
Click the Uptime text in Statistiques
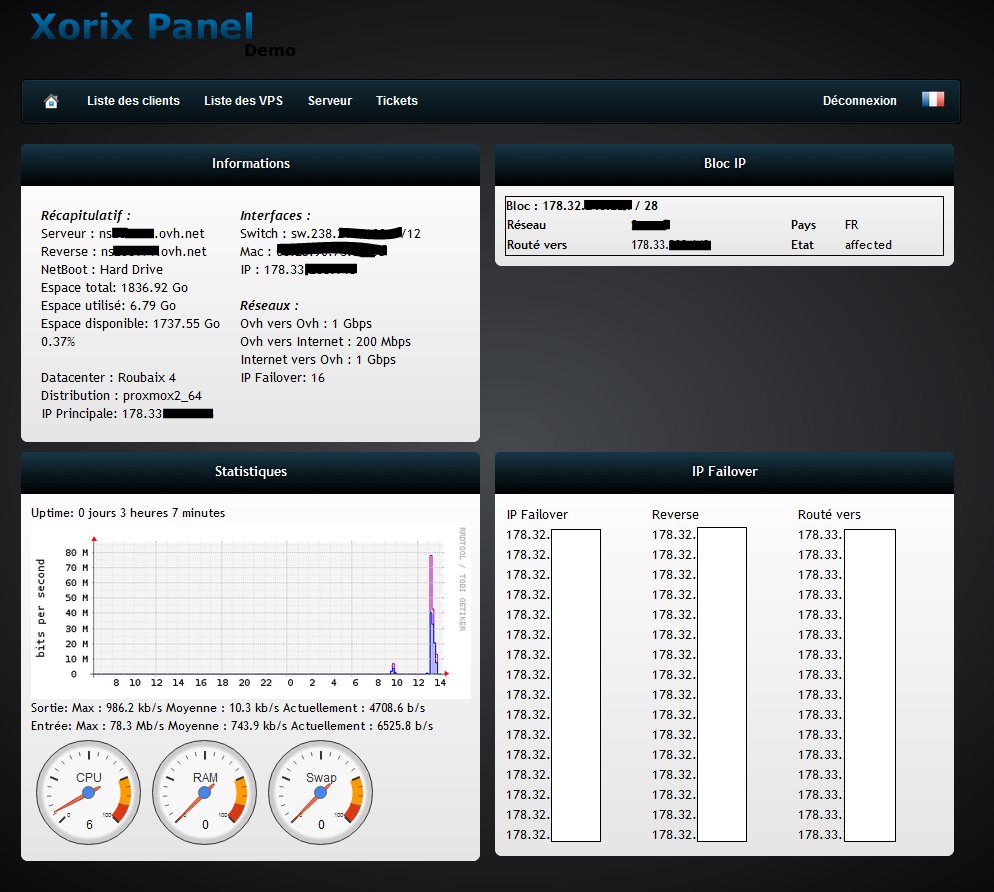click(x=128, y=513)
